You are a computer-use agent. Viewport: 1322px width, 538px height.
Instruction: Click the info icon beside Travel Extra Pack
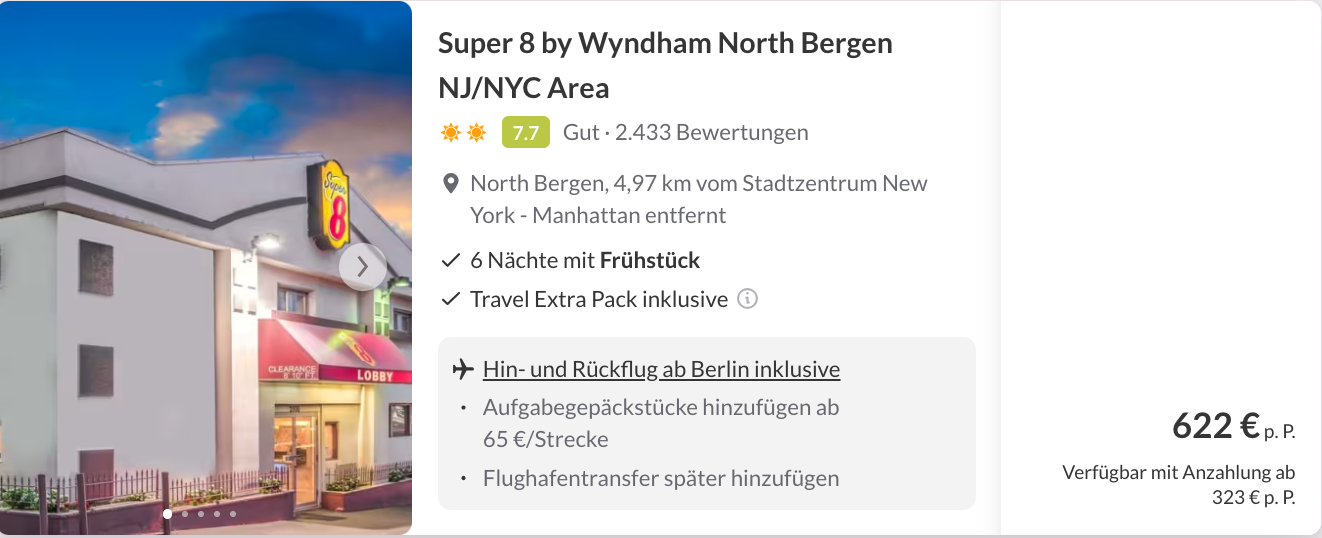(747, 299)
